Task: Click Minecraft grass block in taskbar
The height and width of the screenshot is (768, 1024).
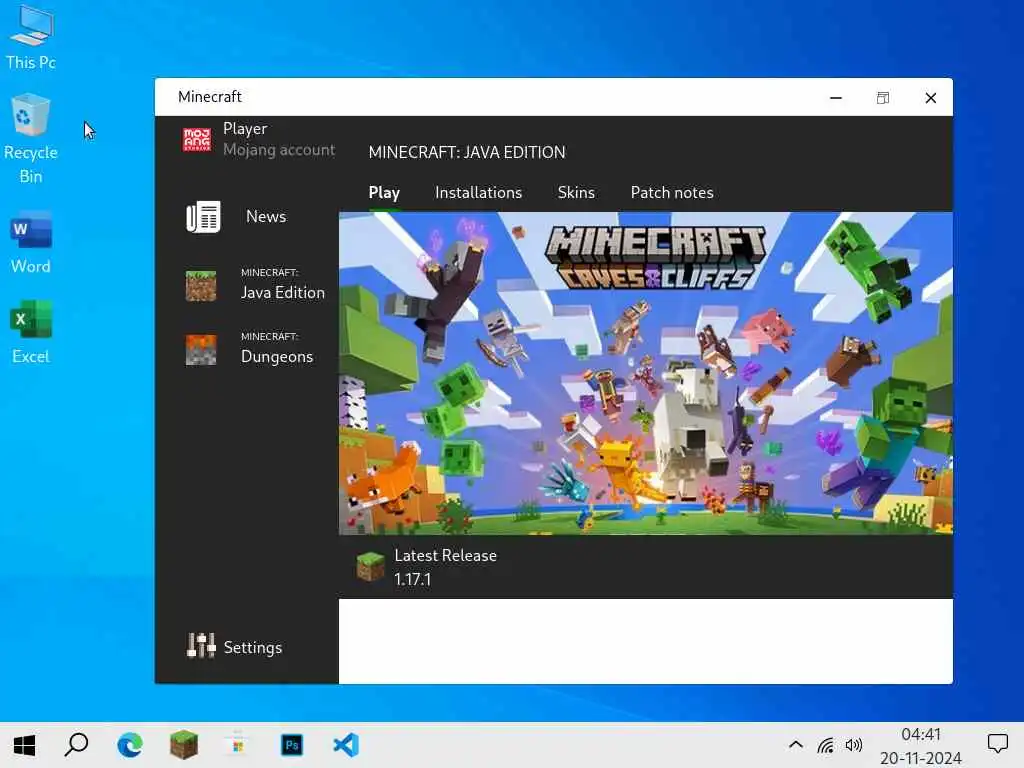Action: point(184,744)
